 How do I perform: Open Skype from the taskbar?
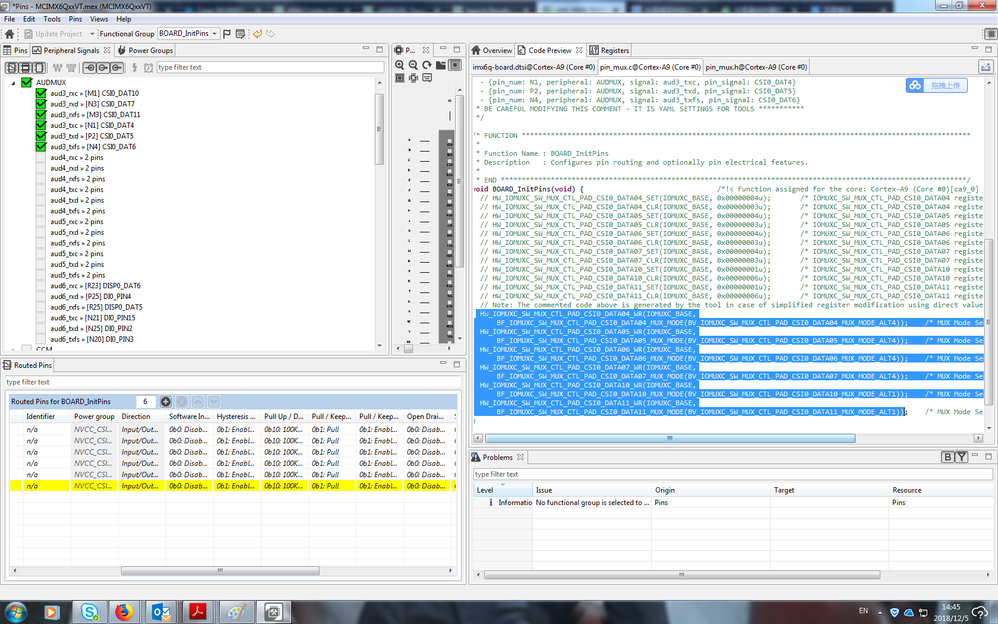(x=90, y=613)
